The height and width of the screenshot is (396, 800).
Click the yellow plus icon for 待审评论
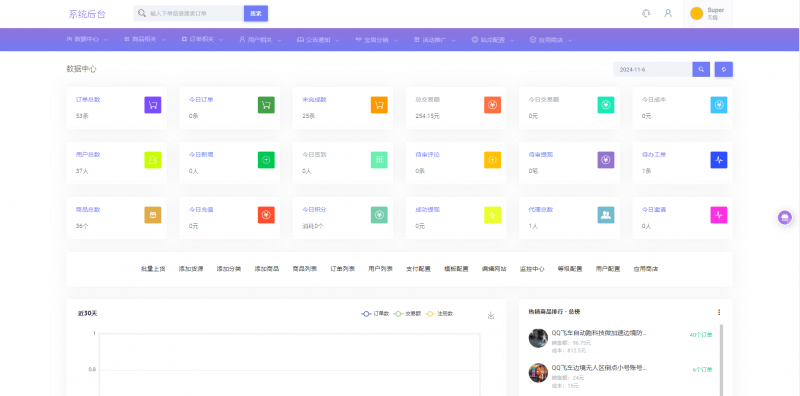(492, 160)
